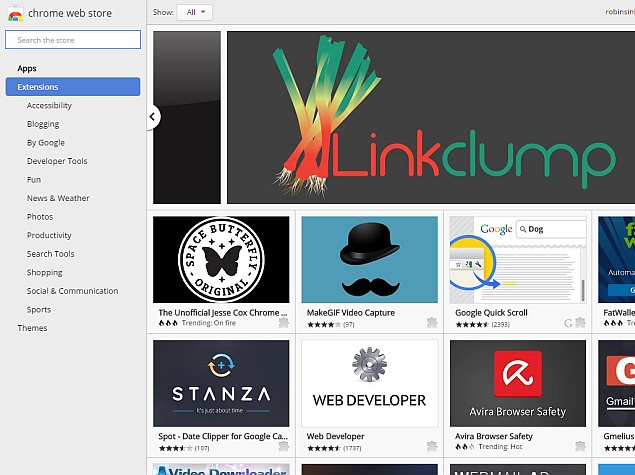Open Space Butterfly Original thumbnail
The width and height of the screenshot is (635, 475).
click(221, 260)
